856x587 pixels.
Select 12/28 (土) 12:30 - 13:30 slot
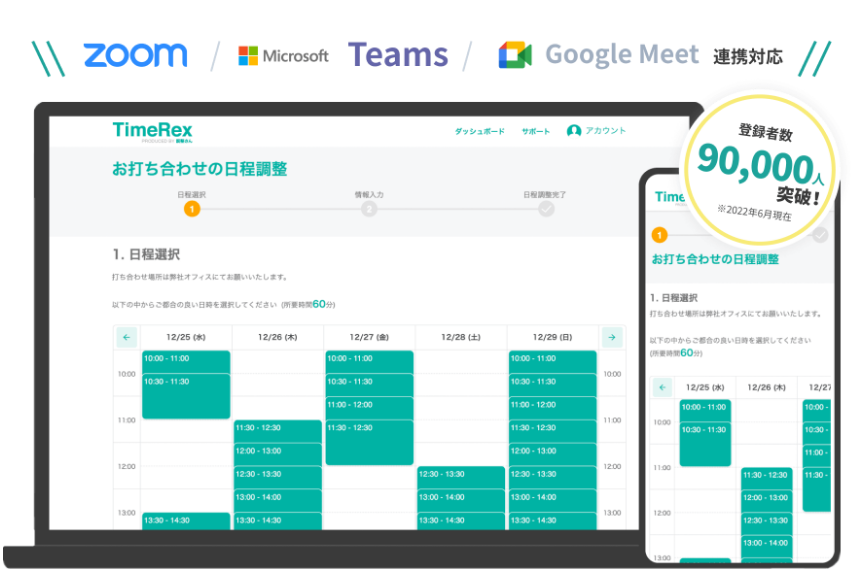tap(461, 477)
